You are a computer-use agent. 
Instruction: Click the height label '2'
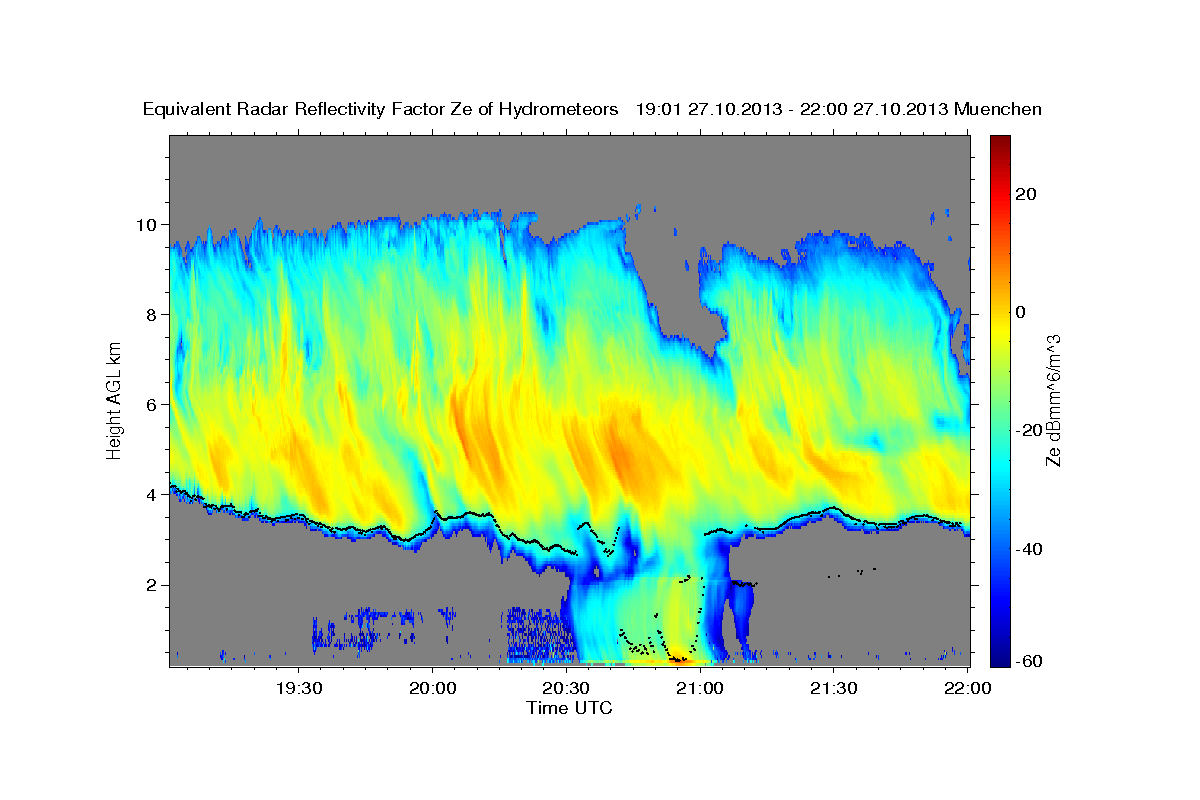(x=153, y=585)
